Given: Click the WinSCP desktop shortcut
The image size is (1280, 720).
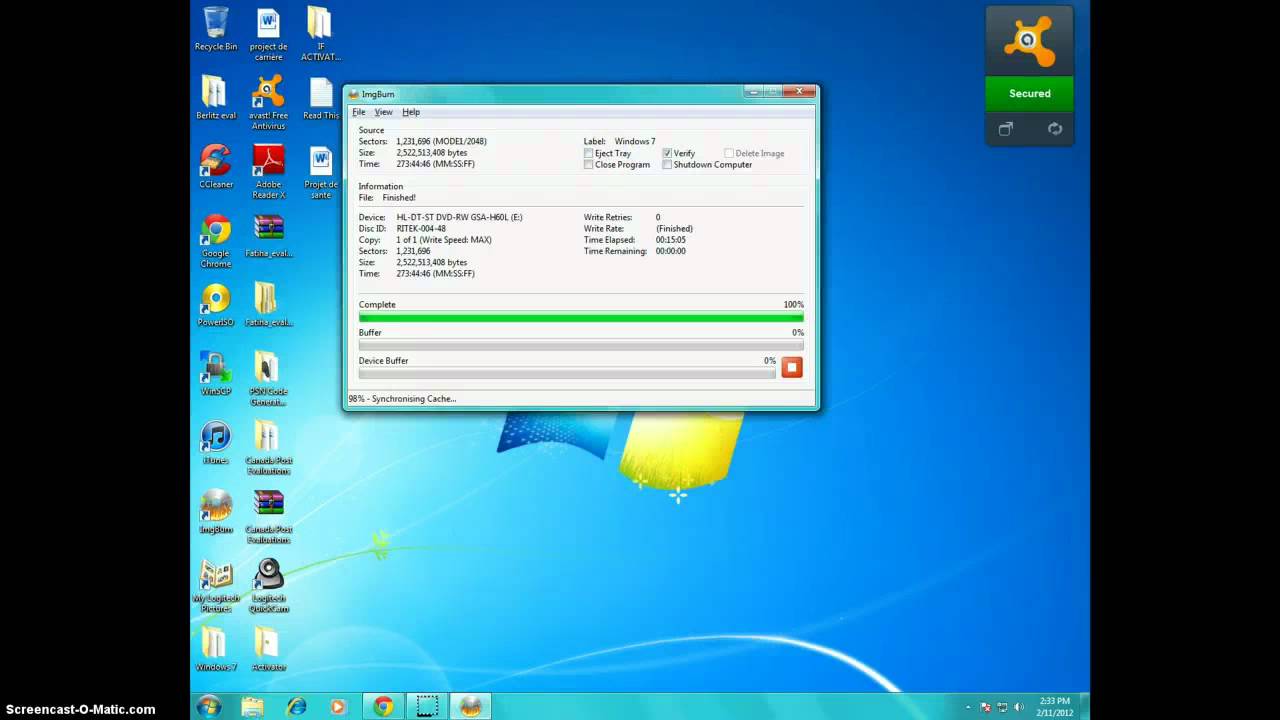Looking at the screenshot, I should [216, 373].
